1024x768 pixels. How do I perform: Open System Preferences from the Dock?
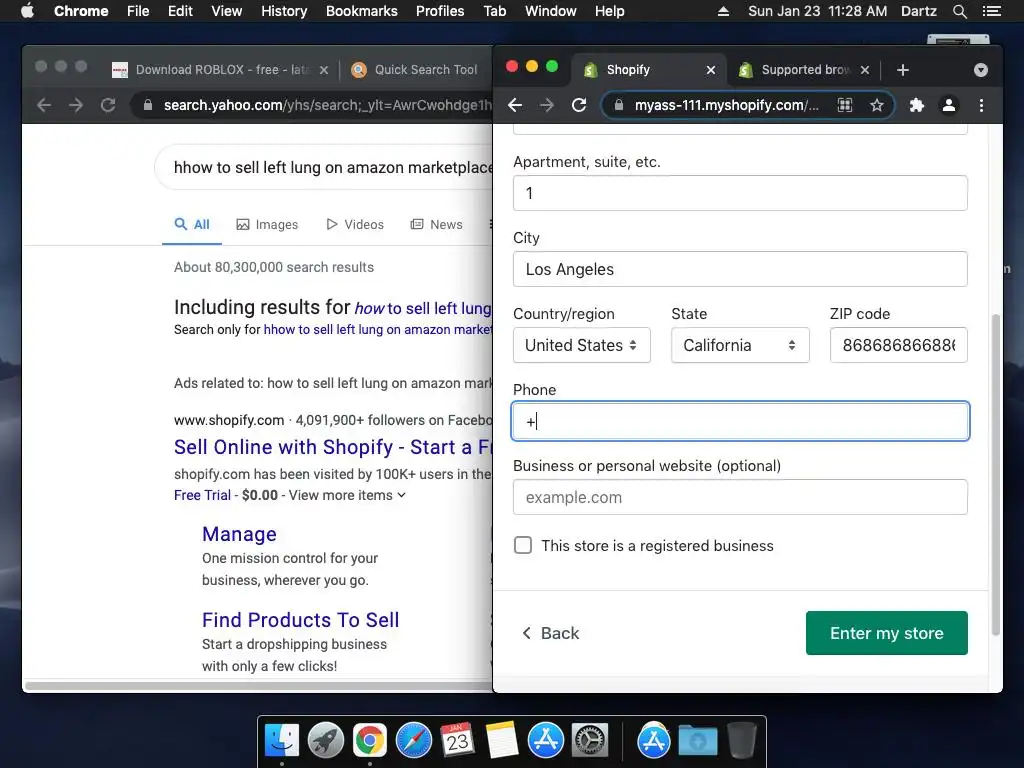[x=590, y=741]
